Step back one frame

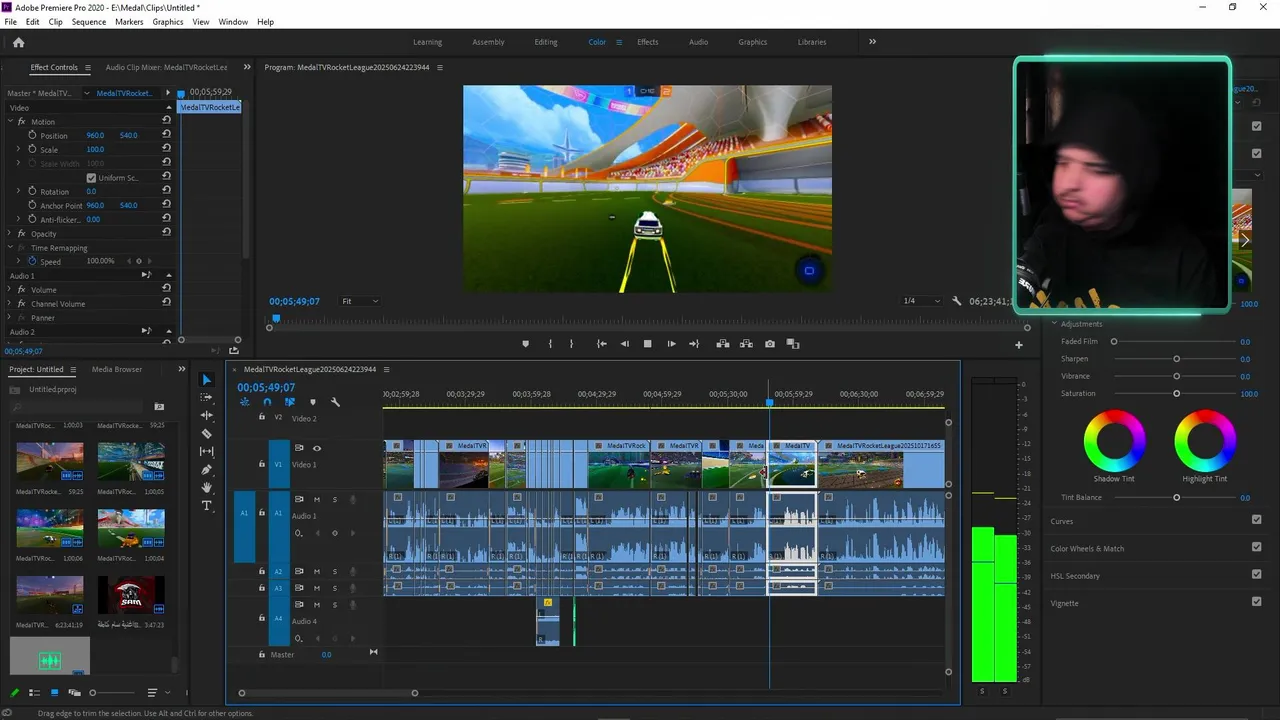[625, 344]
